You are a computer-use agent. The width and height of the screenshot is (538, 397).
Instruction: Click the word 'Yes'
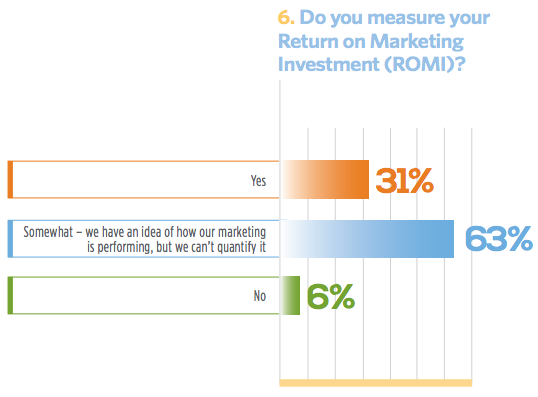(258, 181)
